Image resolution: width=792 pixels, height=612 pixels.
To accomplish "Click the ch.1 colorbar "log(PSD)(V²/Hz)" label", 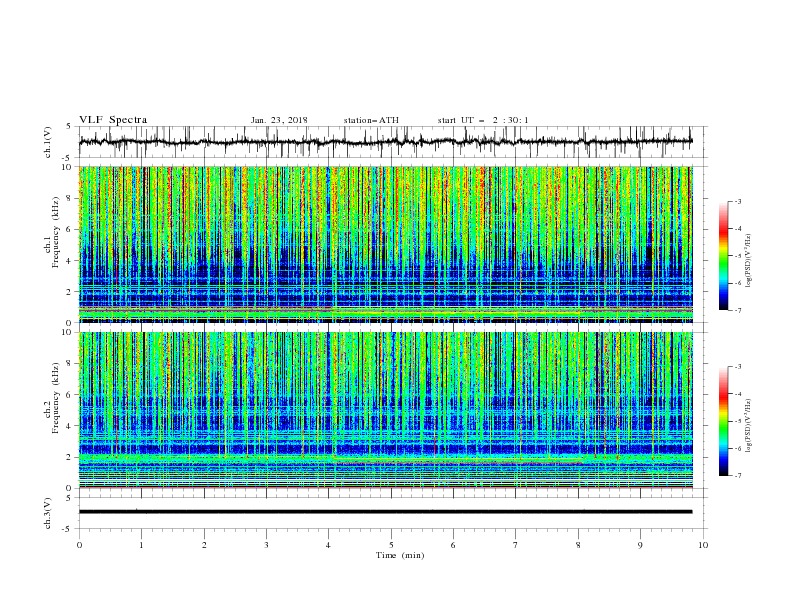I will [x=749, y=261].
